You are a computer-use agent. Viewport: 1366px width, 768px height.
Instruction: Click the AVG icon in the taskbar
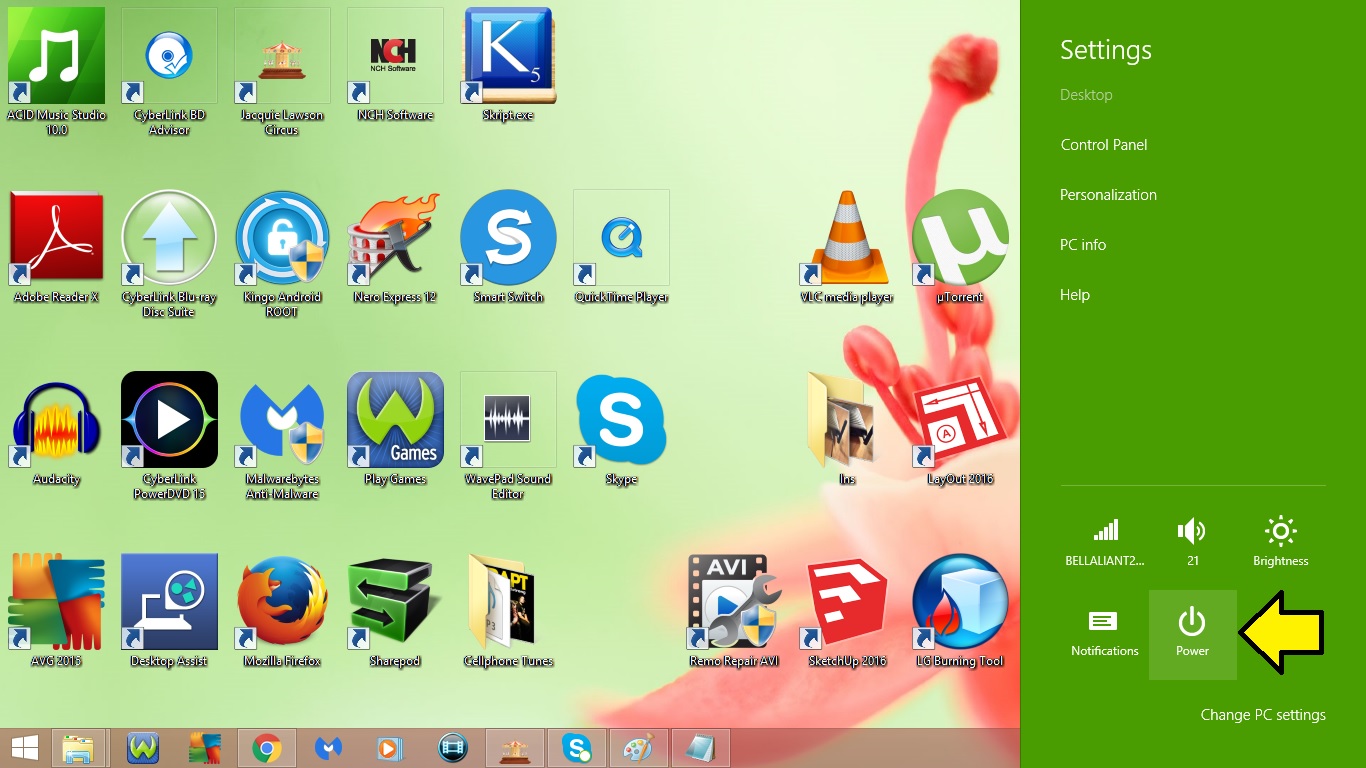click(205, 748)
